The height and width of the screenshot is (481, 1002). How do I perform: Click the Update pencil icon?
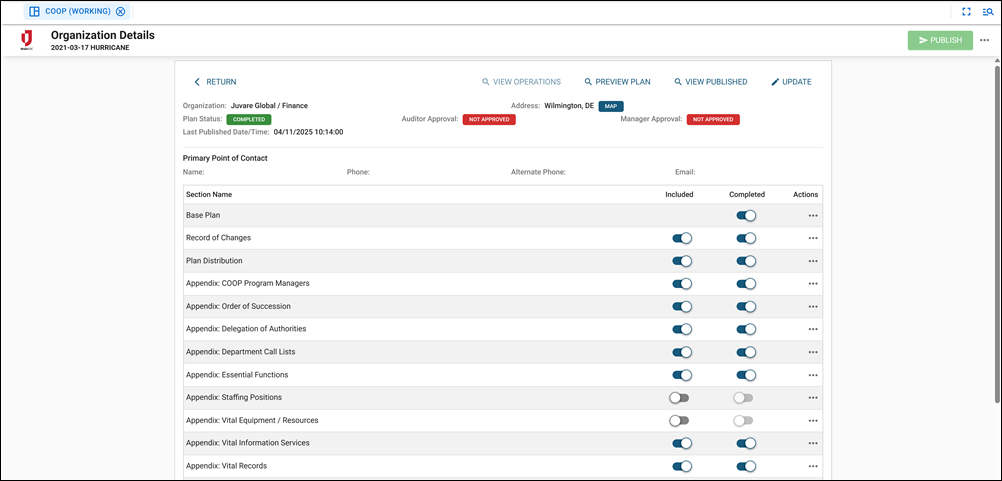pos(775,82)
